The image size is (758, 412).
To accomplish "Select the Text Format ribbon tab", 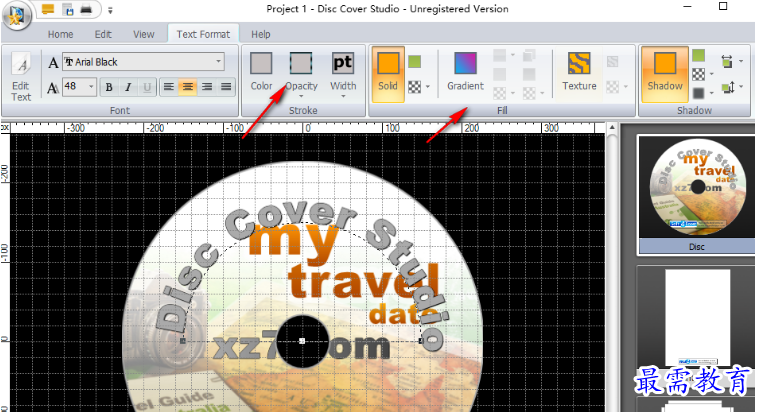I will point(203,34).
